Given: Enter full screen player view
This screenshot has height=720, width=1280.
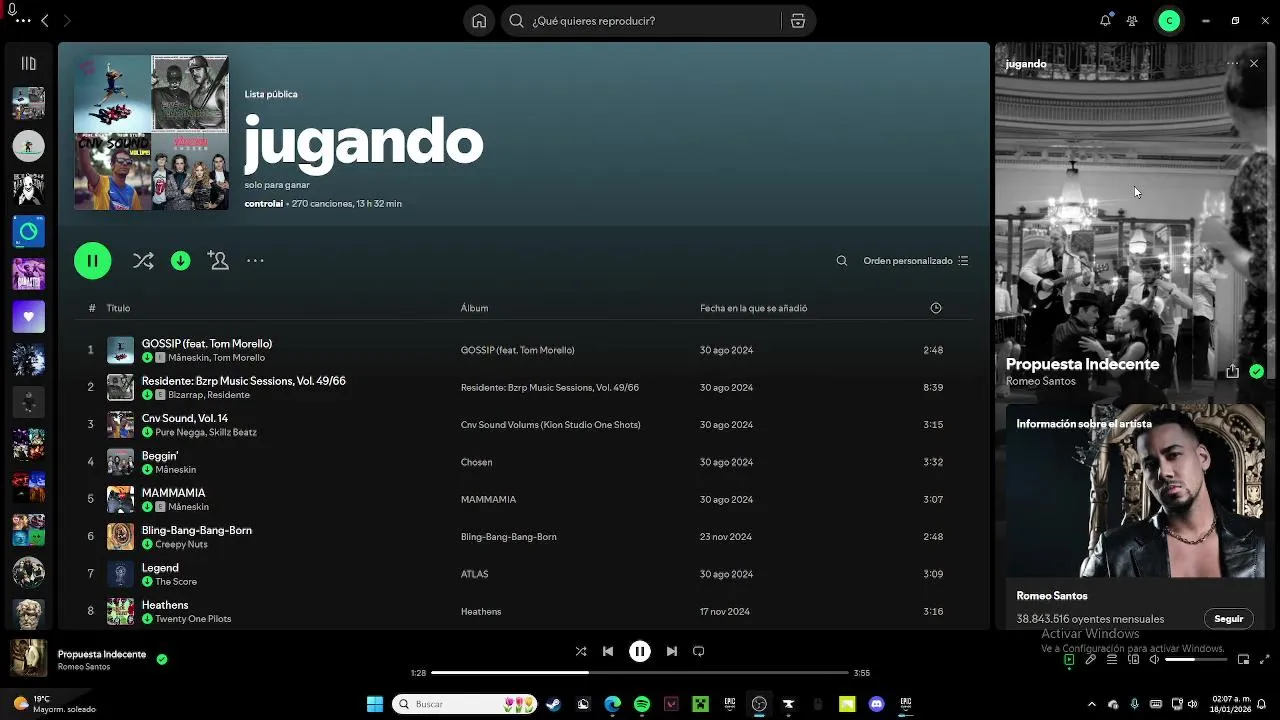Looking at the screenshot, I should point(1265,660).
